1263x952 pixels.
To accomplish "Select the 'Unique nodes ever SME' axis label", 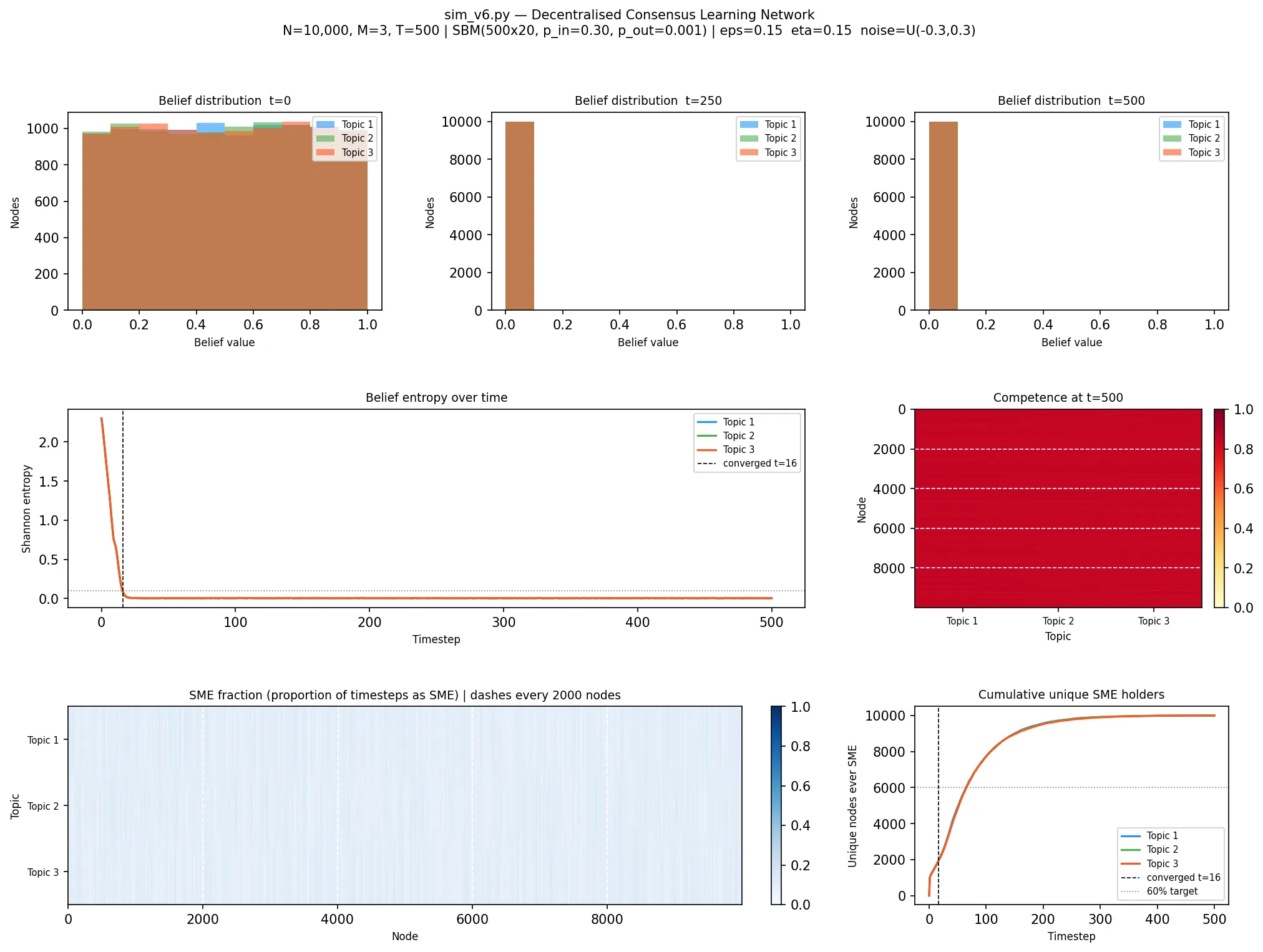I will pos(852,805).
